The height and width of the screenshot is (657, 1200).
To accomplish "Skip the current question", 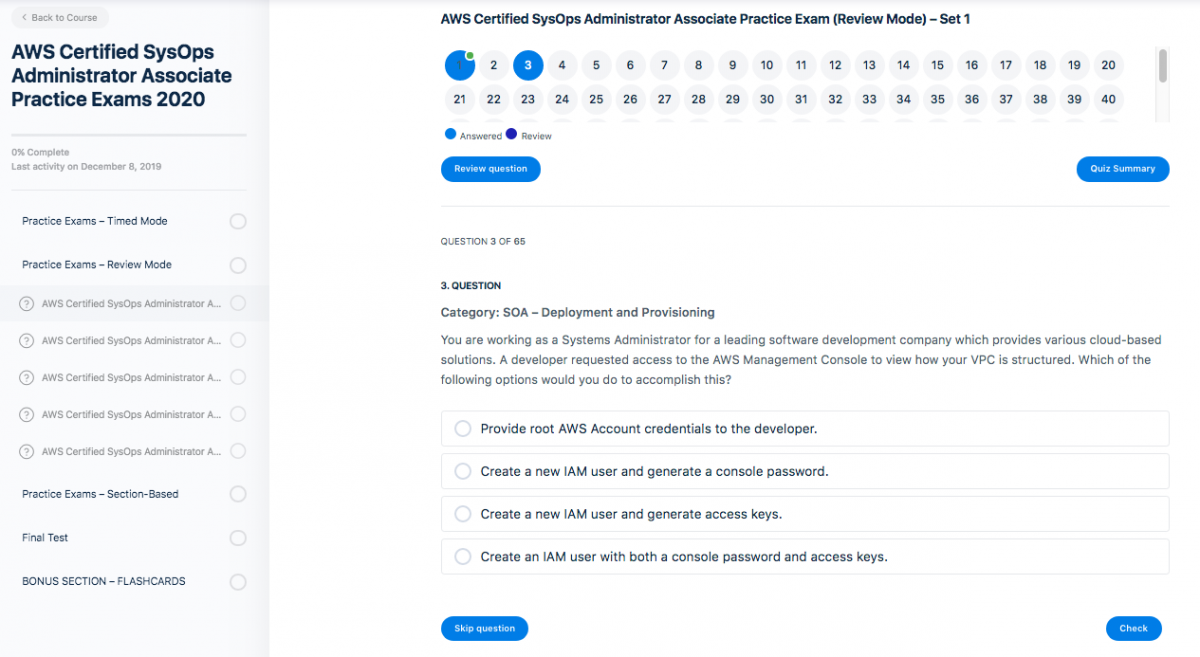I will coord(484,628).
